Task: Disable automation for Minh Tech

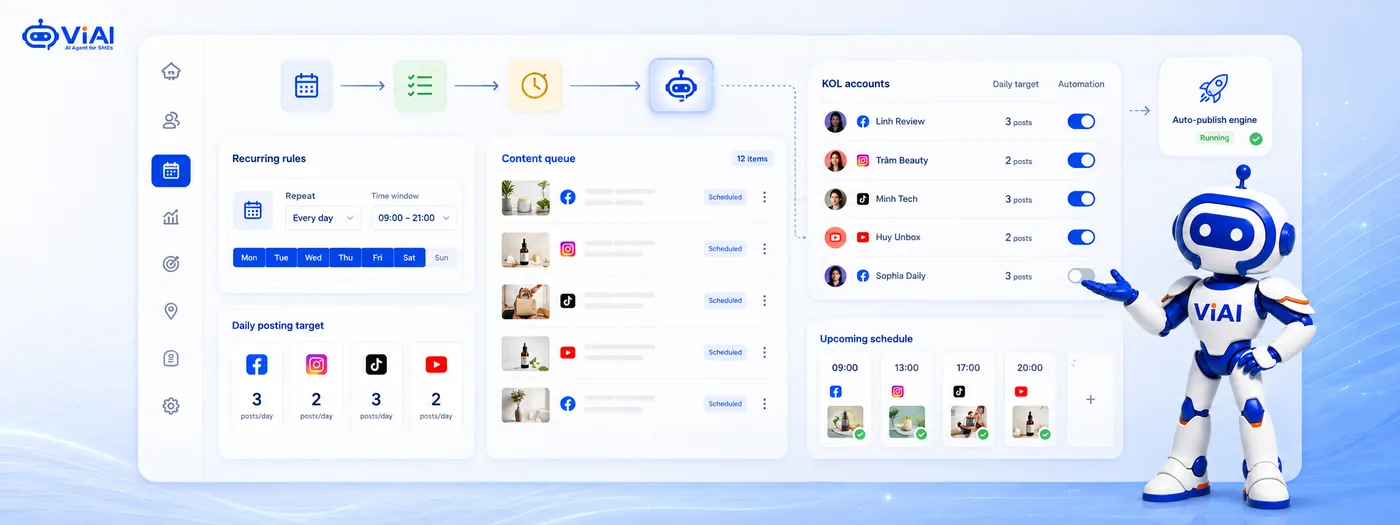Action: (1081, 199)
